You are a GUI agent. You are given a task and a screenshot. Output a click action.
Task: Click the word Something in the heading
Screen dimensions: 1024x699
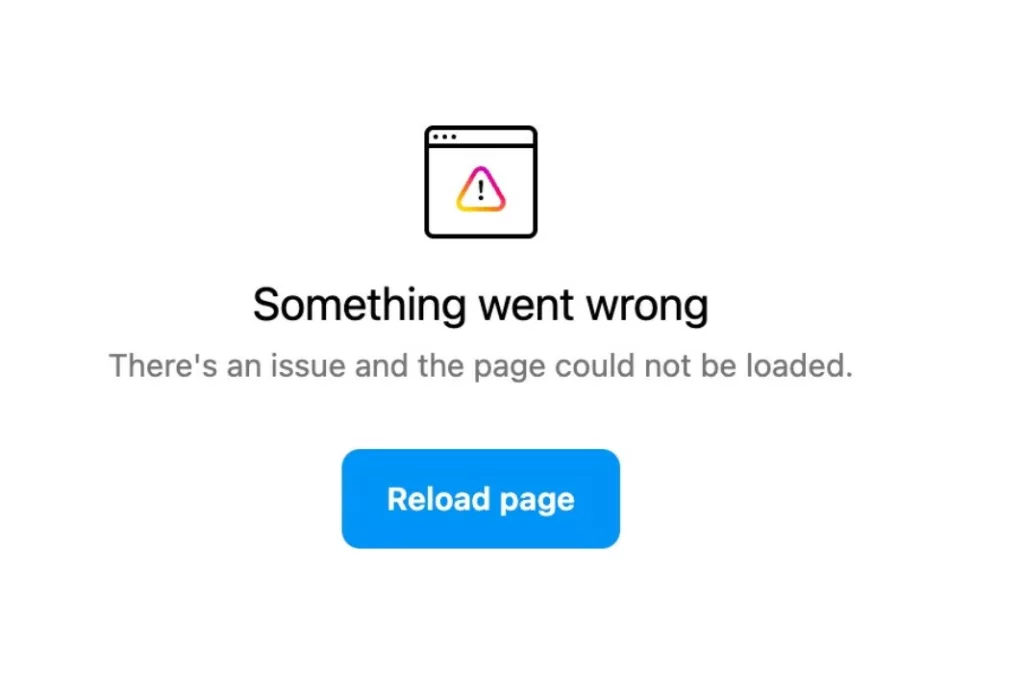click(x=360, y=305)
